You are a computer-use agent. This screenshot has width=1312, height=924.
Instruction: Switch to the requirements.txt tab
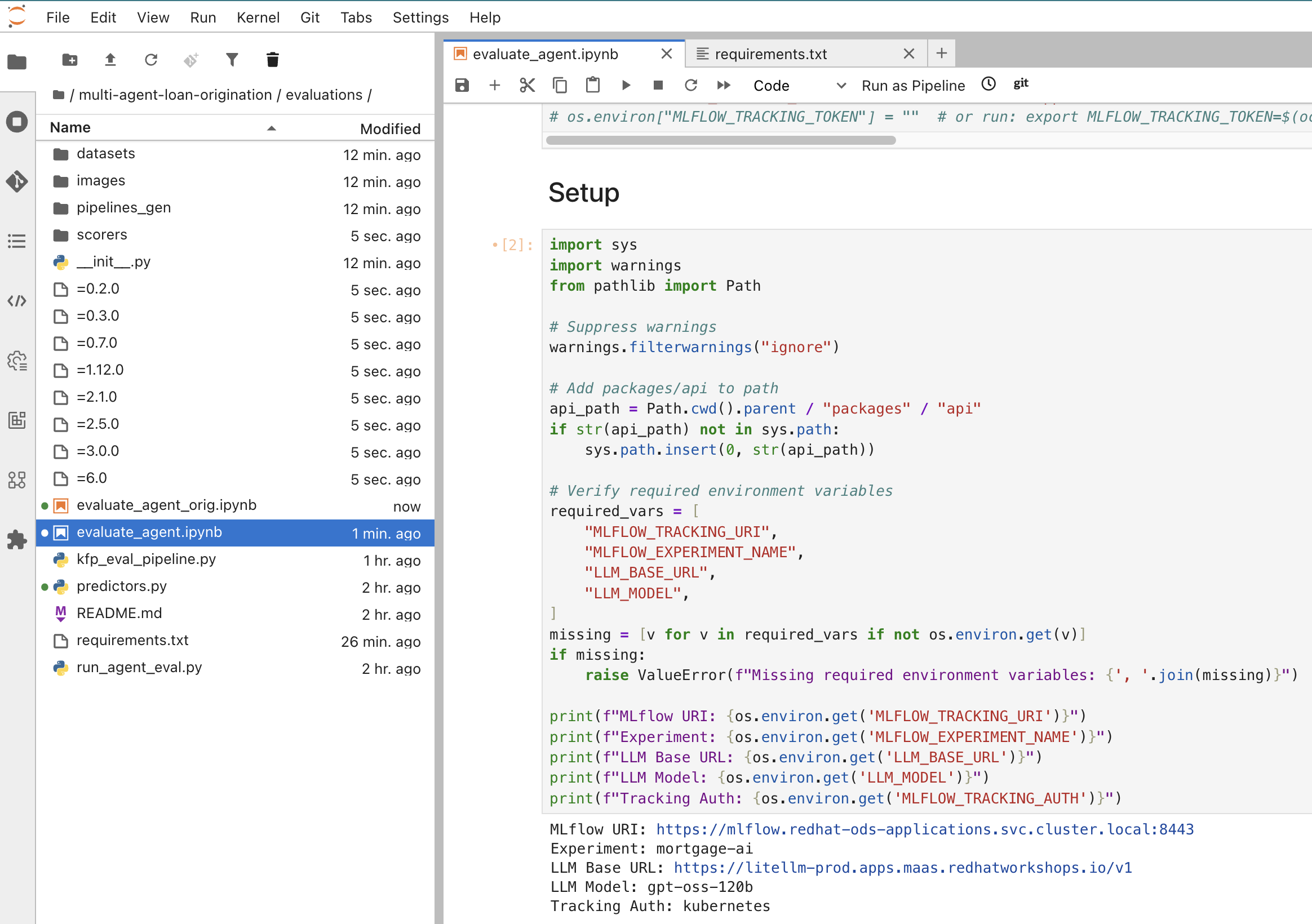pyautogui.click(x=770, y=54)
